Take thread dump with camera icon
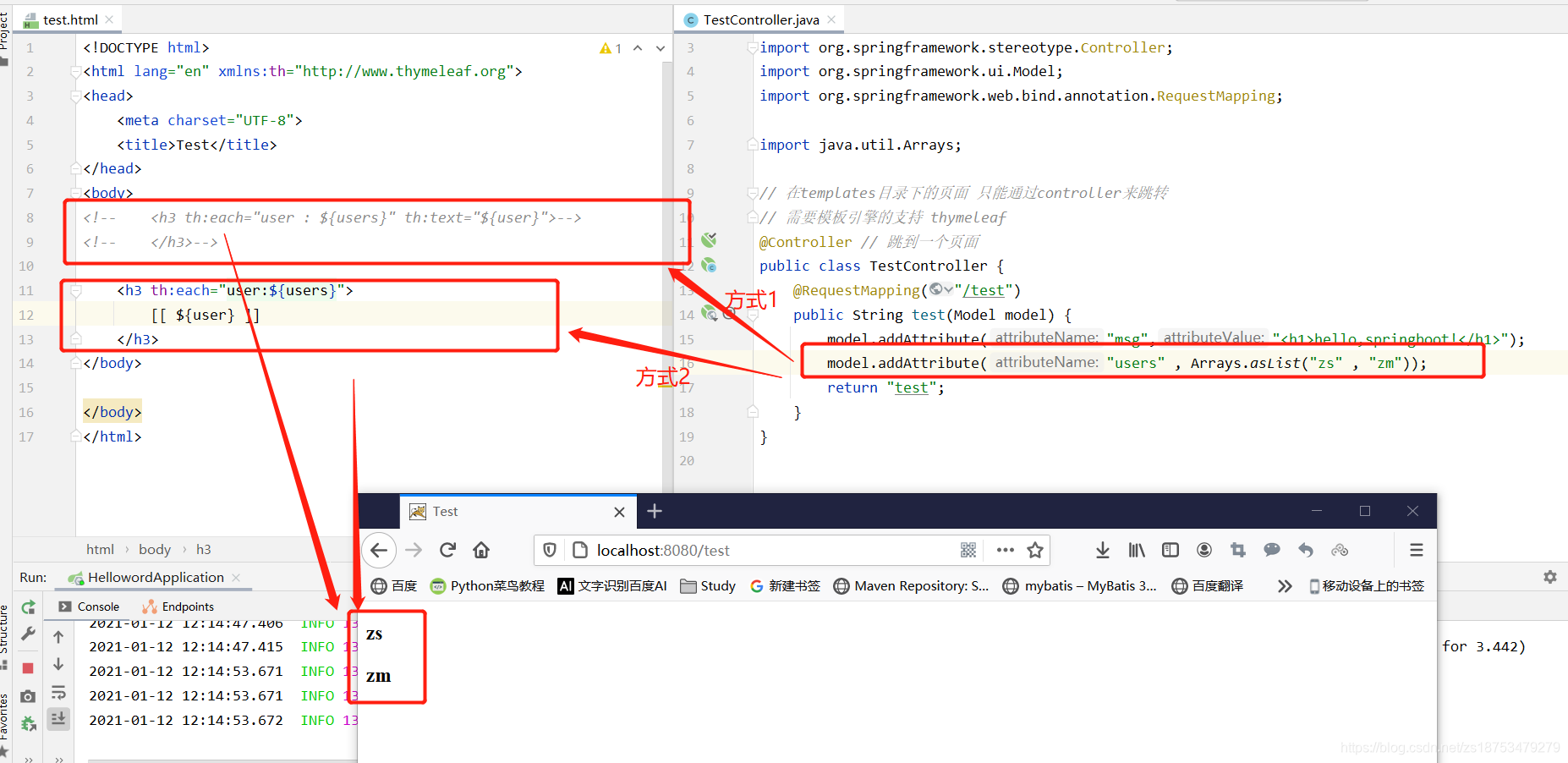This screenshot has height=763, width=1568. coord(28,696)
